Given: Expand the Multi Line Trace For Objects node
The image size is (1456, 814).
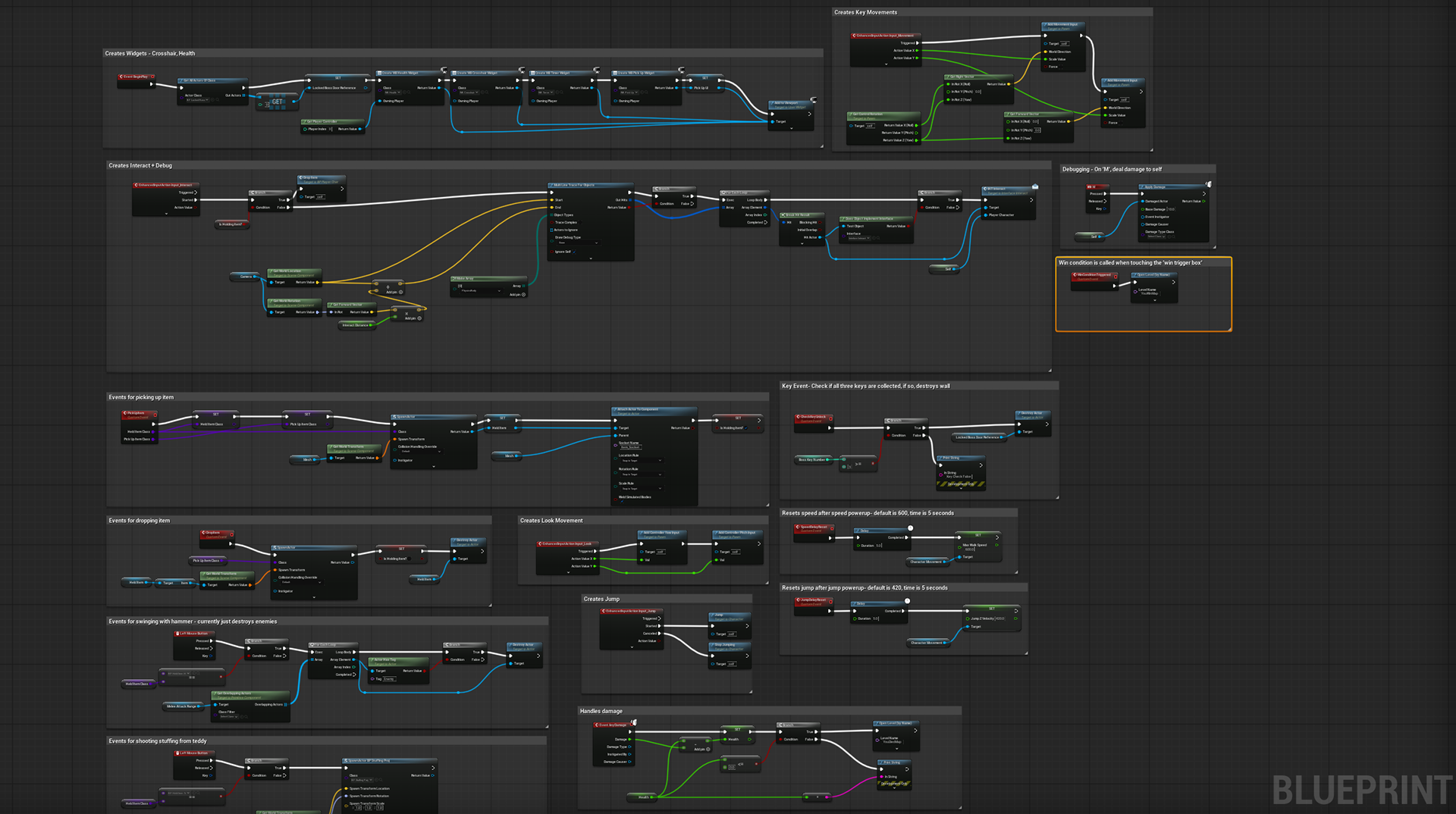Looking at the screenshot, I should coord(591,258).
